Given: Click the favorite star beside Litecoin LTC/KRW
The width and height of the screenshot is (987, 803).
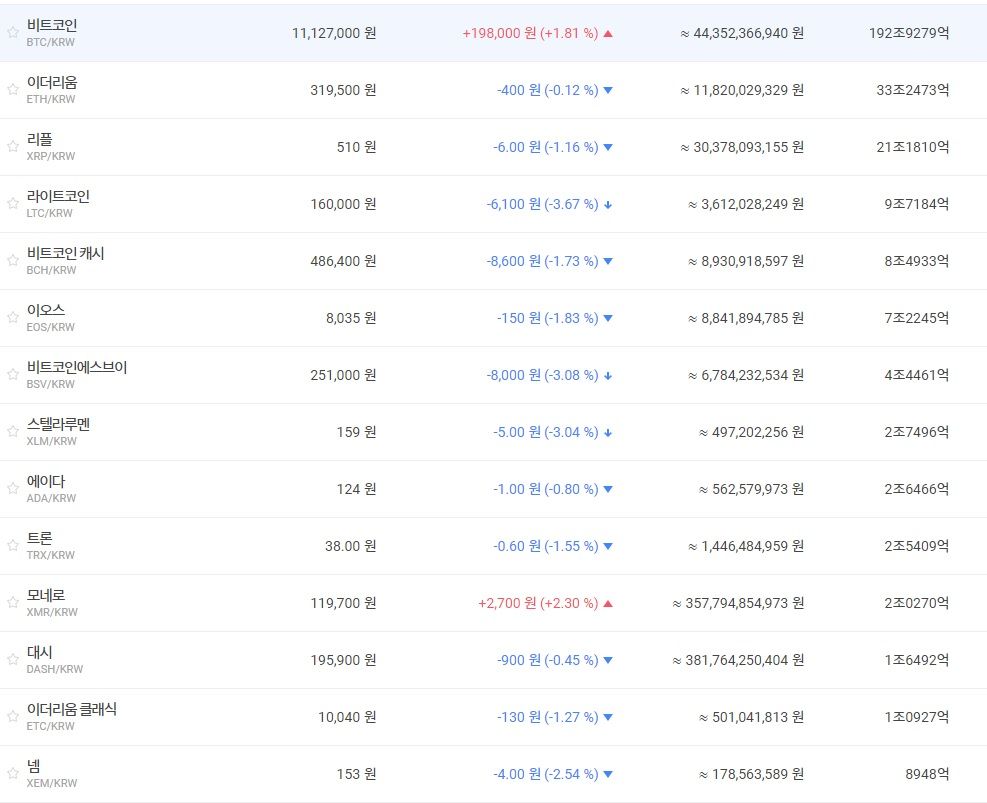Looking at the screenshot, I should [x=12, y=203].
